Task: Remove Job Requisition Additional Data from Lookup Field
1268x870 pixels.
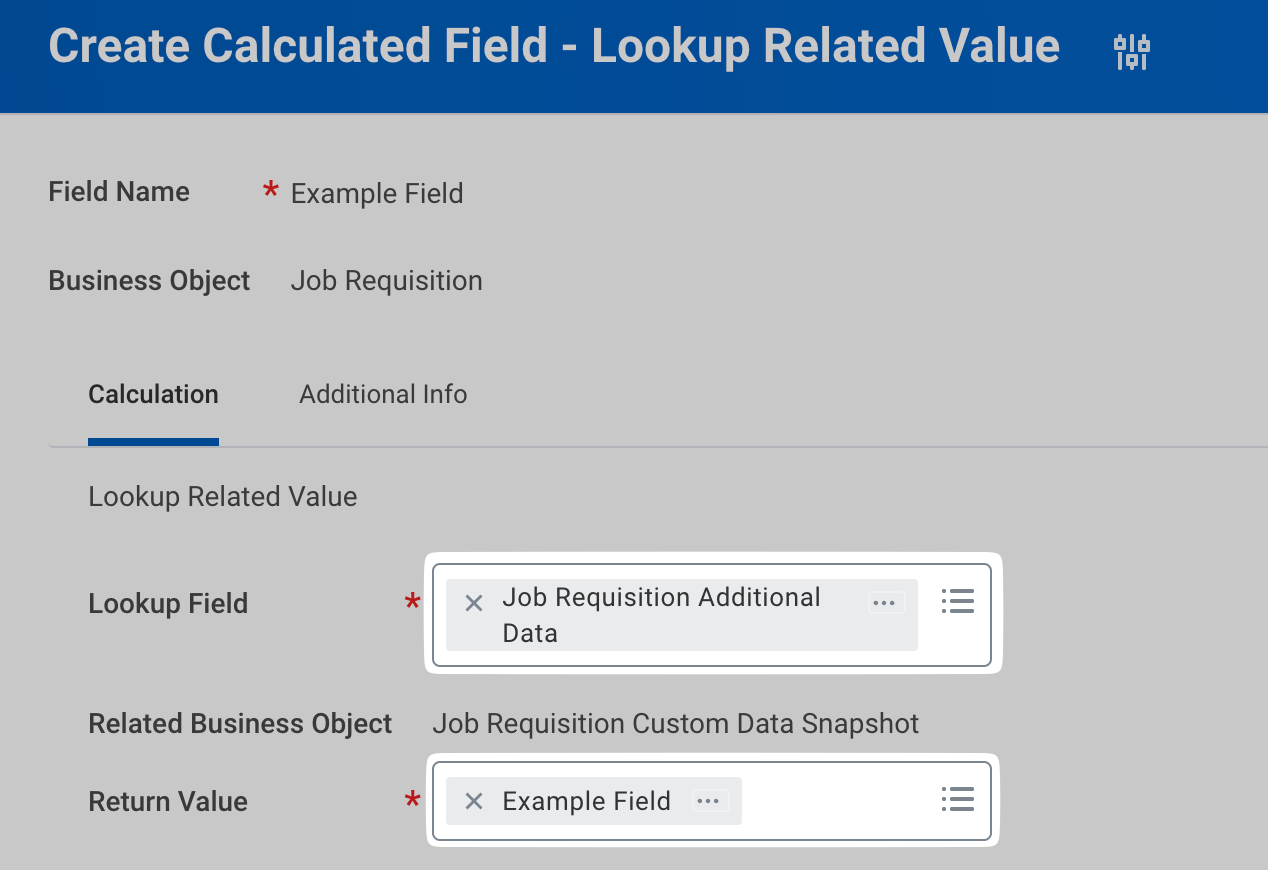Action: click(x=474, y=603)
